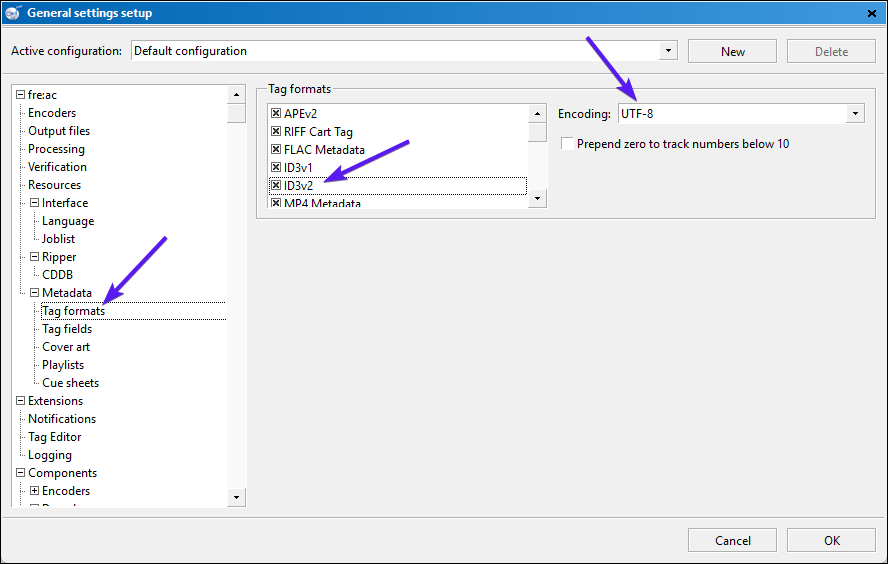This screenshot has height=564, width=888.
Task: Click the Default configuration text field
Action: (395, 51)
